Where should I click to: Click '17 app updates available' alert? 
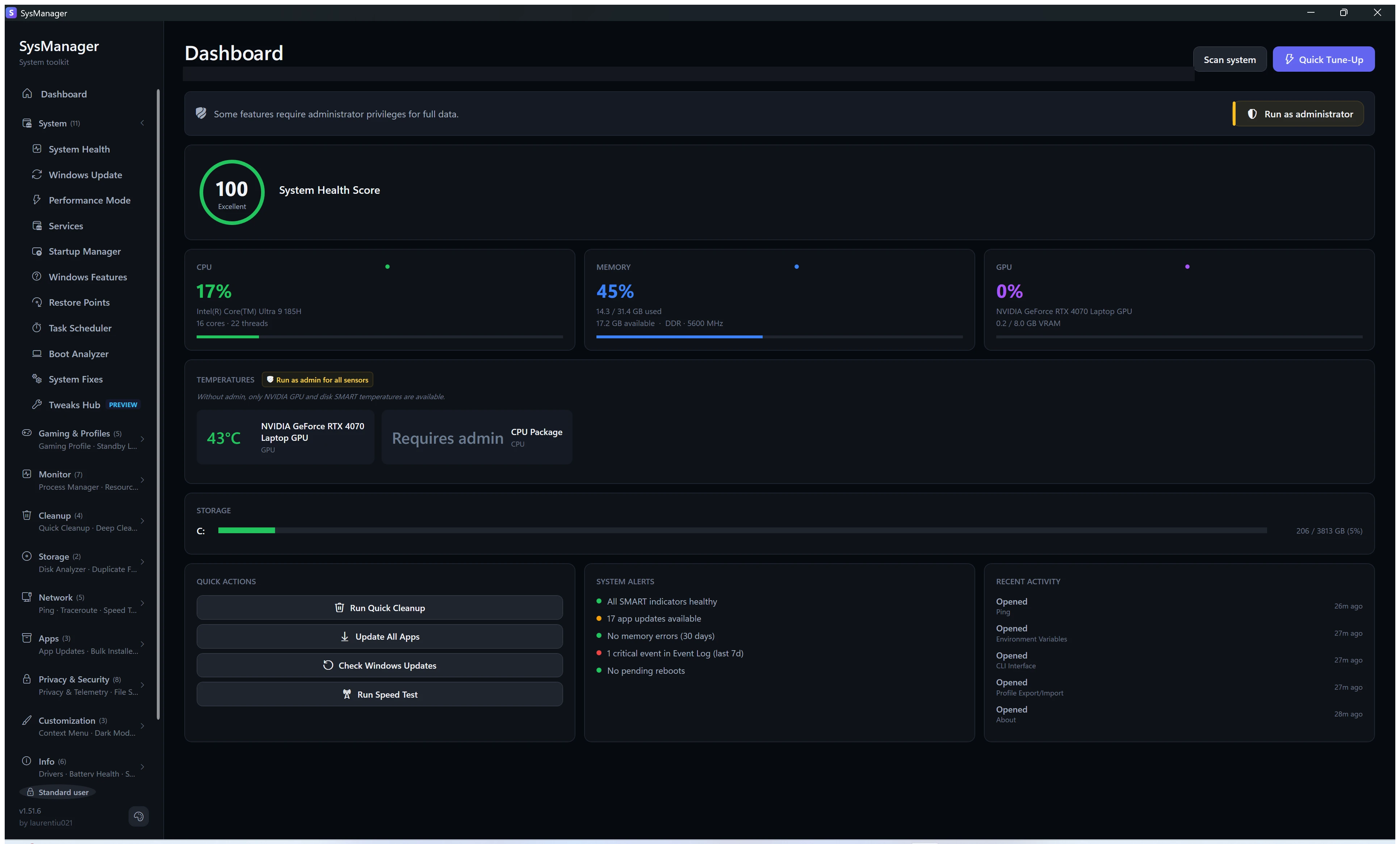653,618
